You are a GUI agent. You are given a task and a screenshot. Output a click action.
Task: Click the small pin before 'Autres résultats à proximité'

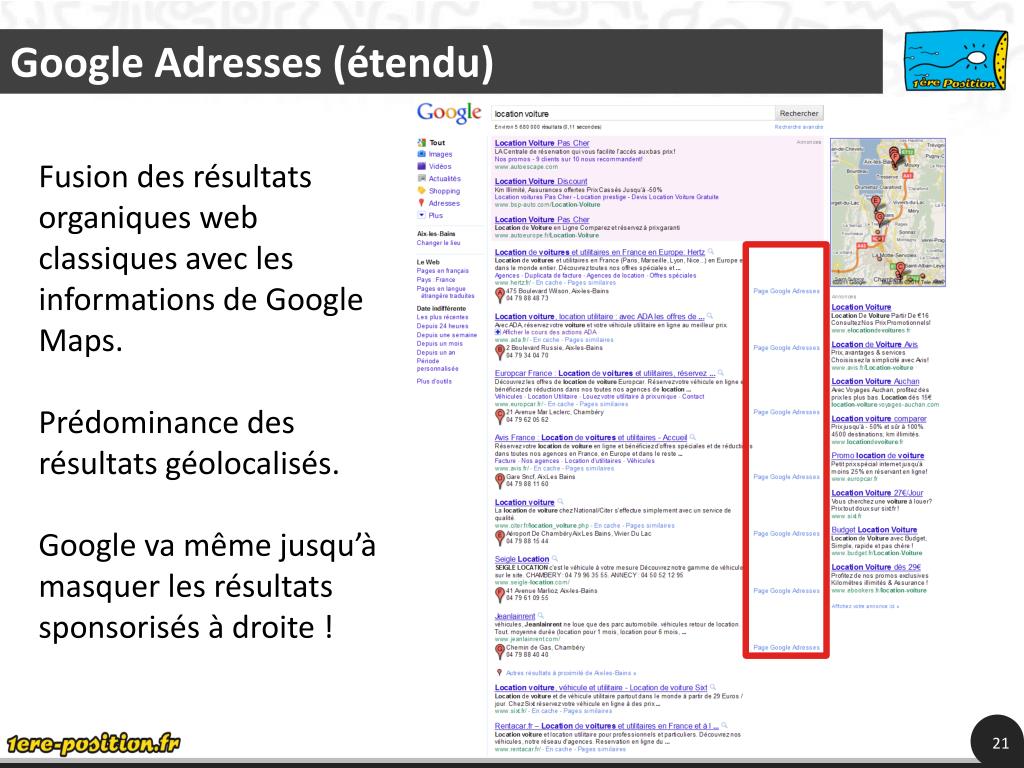pyautogui.click(x=500, y=673)
